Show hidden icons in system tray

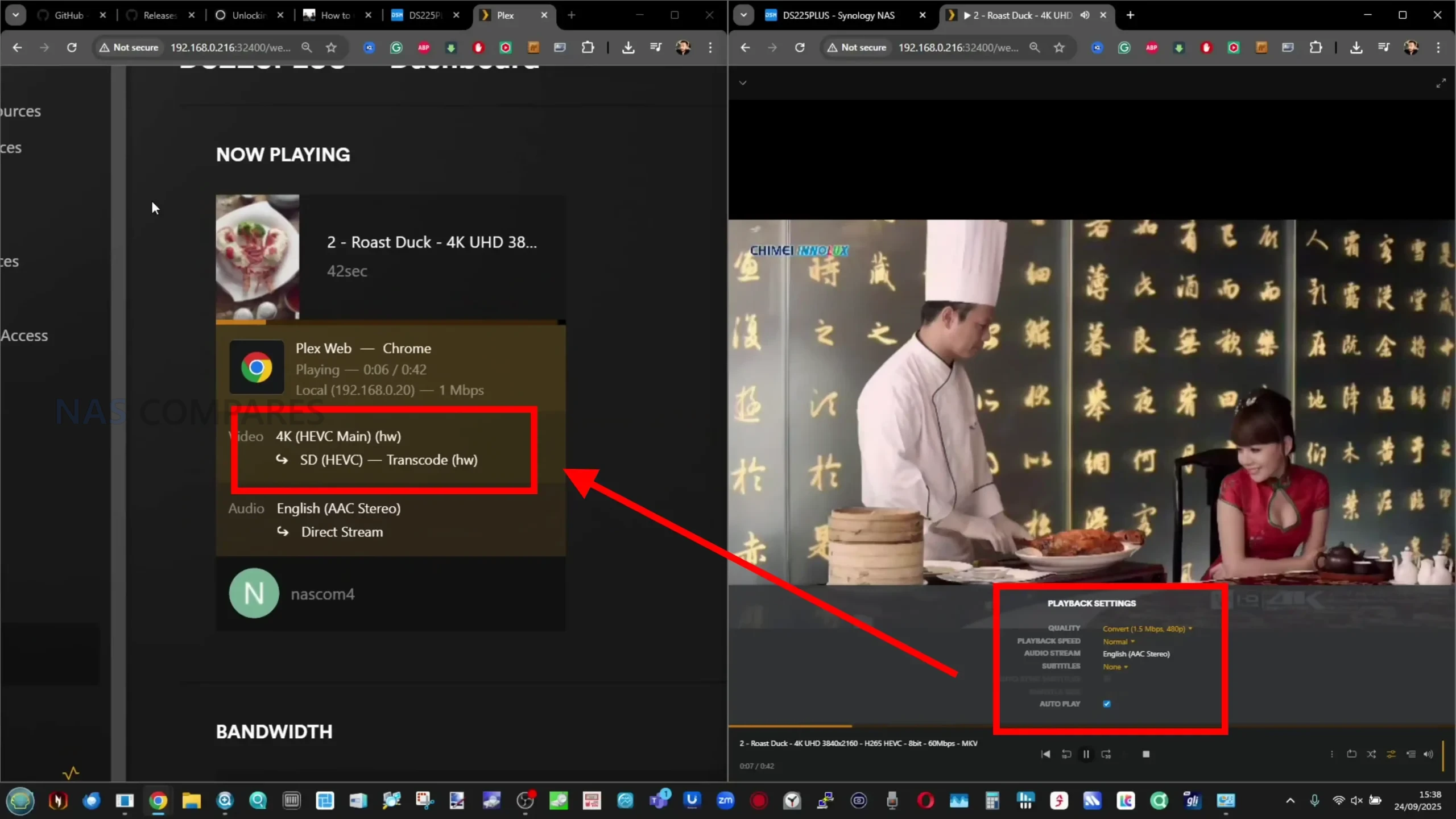(1290, 801)
